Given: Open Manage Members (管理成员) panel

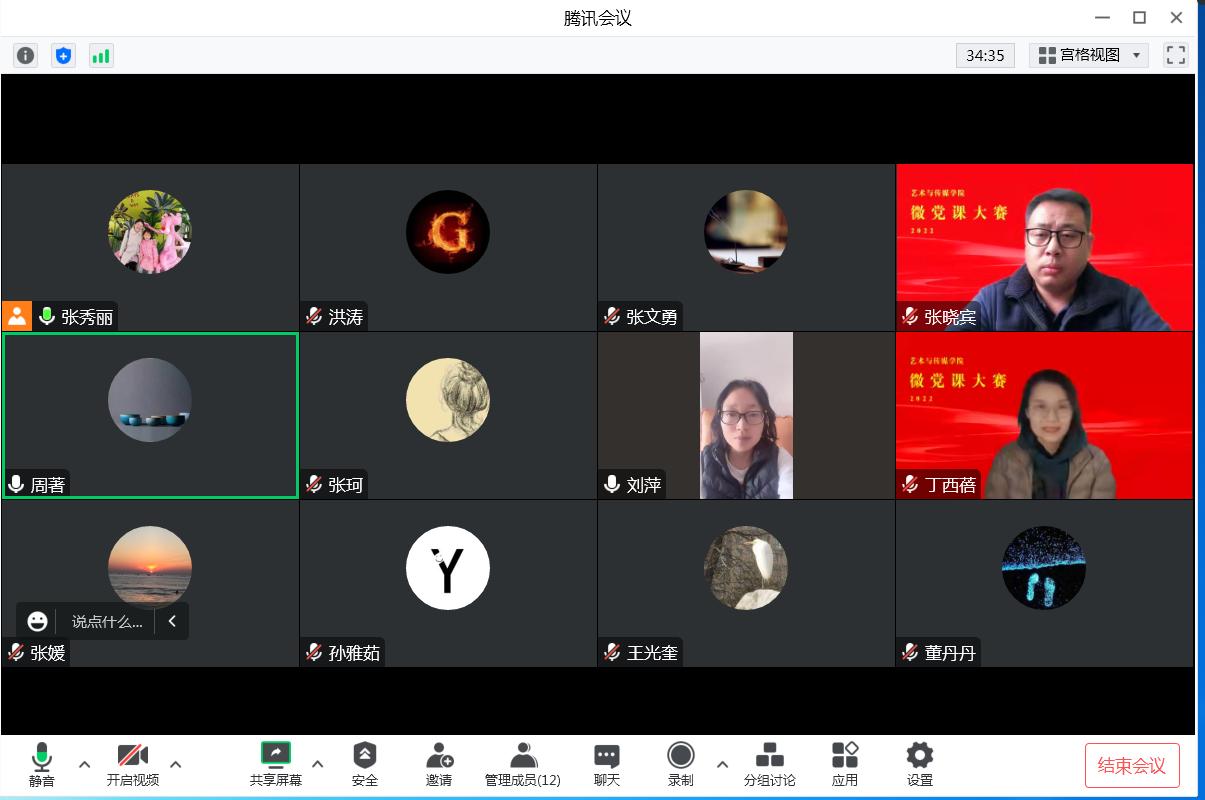Looking at the screenshot, I should pos(523,765).
